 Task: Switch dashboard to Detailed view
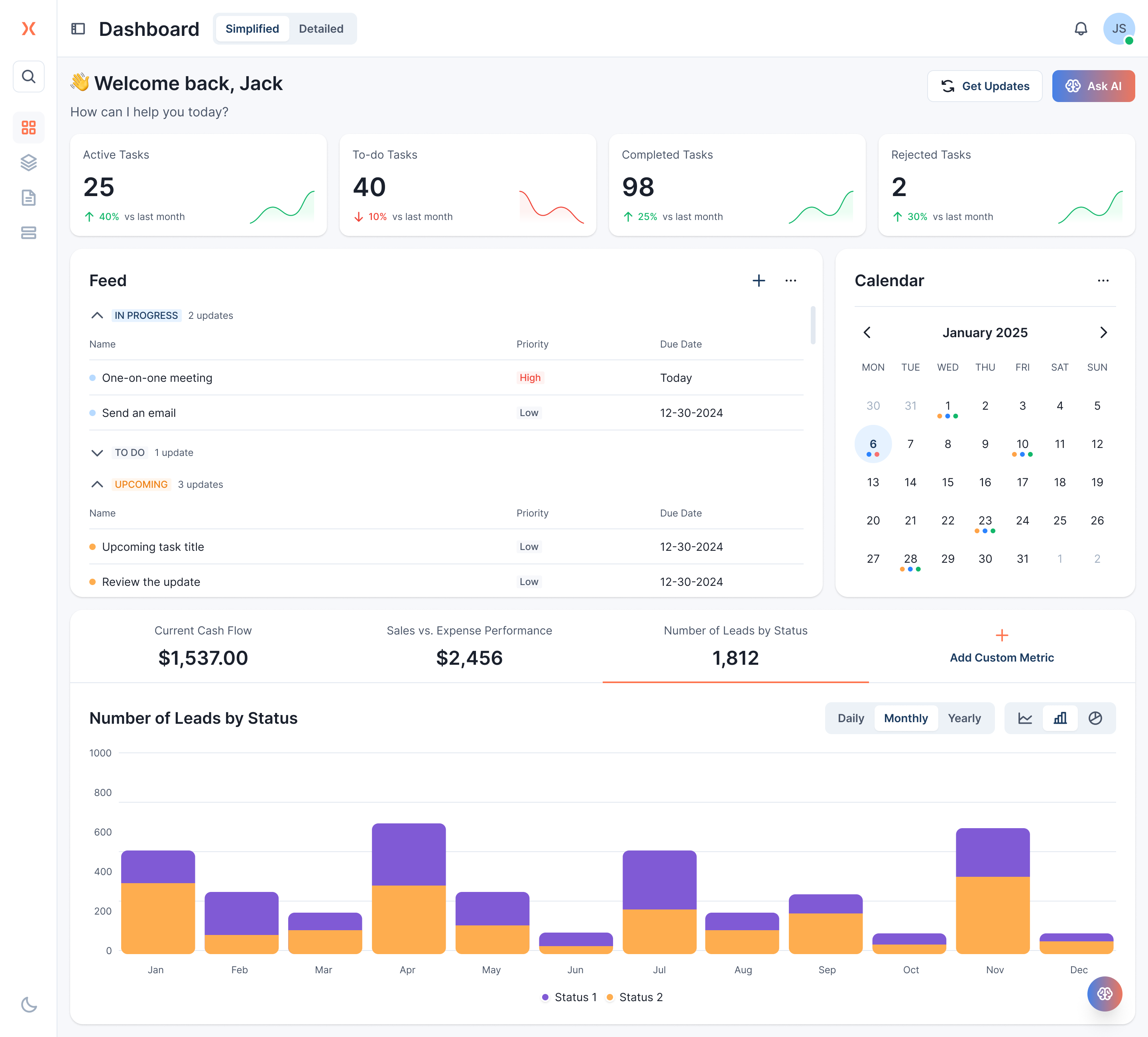[x=320, y=28]
